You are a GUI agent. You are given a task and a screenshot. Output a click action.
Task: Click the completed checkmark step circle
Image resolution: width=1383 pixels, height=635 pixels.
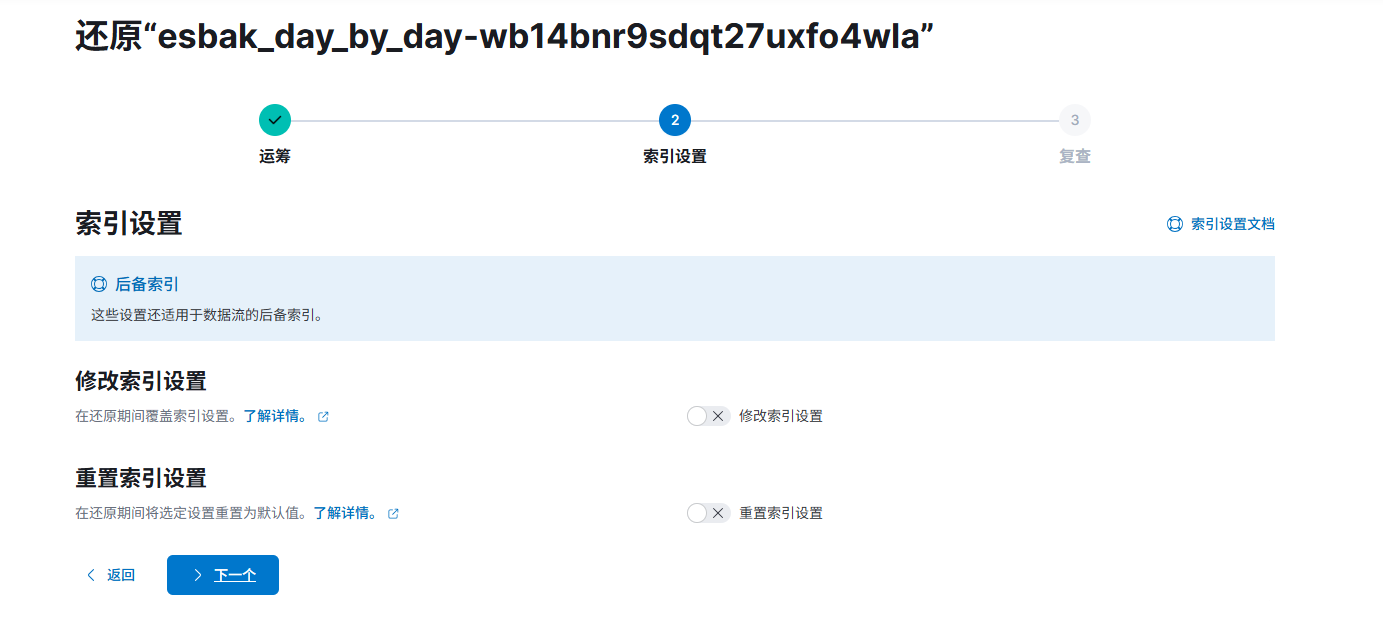tap(275, 120)
